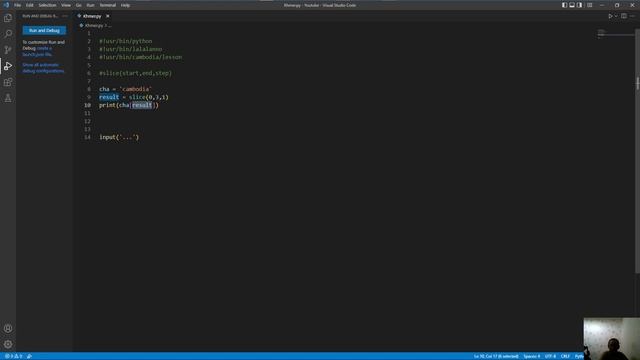Click the create a launch.json file link

pos(37,51)
